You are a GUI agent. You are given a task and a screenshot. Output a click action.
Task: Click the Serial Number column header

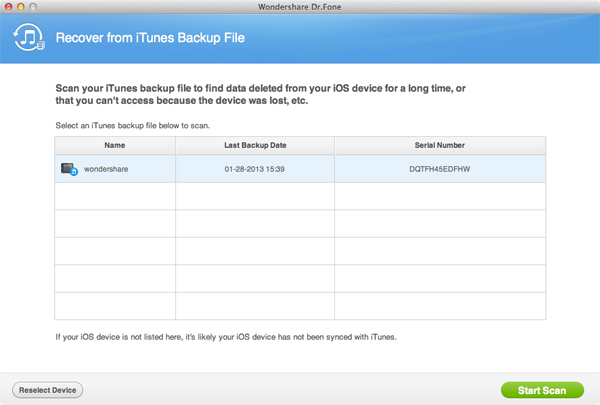click(x=440, y=145)
